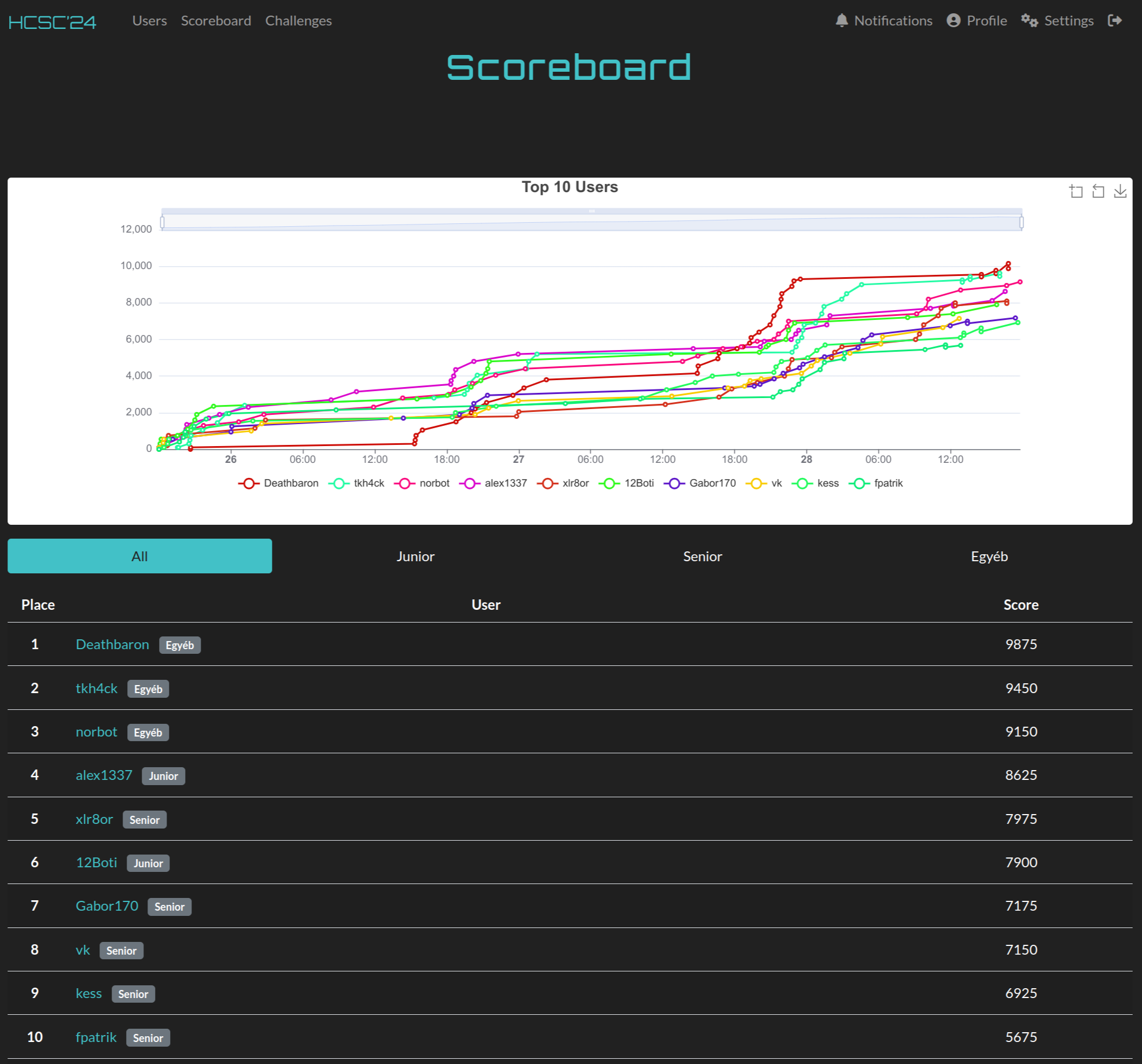The image size is (1142, 1064).
Task: Click the Top 10 Users chart title
Action: (x=570, y=187)
